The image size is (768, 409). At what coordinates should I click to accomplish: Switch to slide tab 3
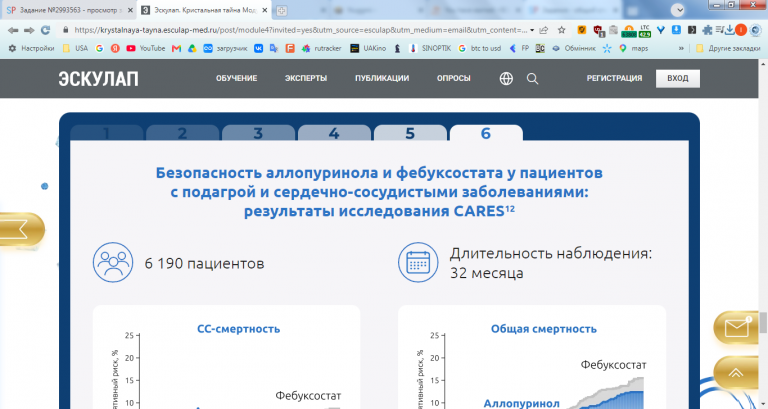[258, 133]
